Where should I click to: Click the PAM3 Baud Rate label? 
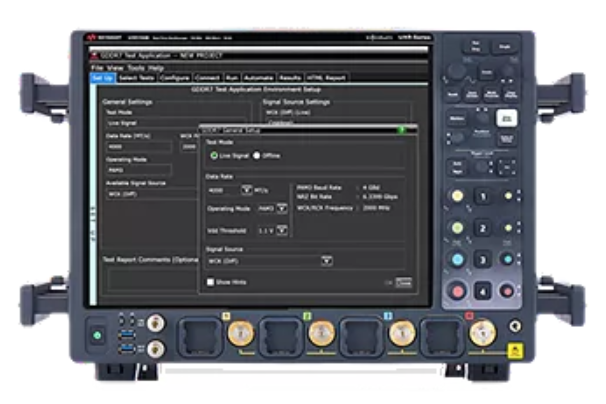319,188
